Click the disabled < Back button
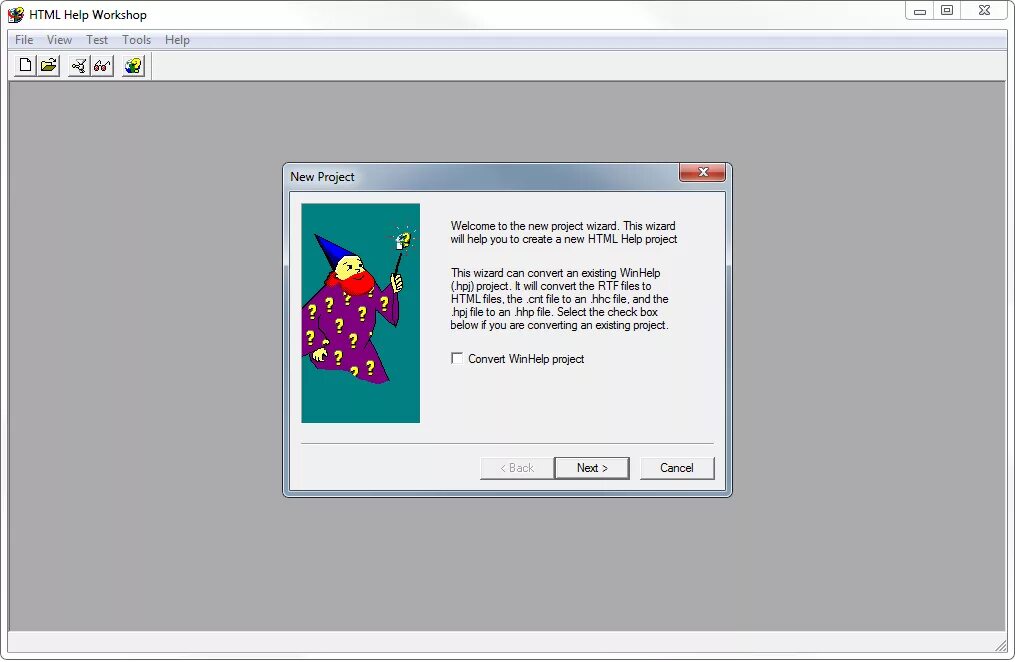The height and width of the screenshot is (662, 1015). point(517,468)
